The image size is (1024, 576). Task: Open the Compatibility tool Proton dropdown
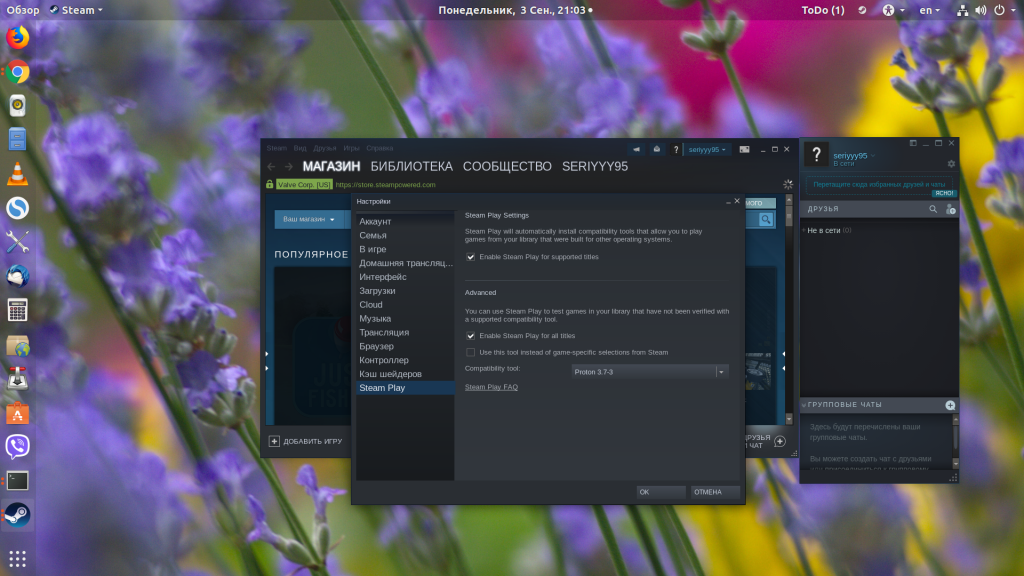(650, 372)
